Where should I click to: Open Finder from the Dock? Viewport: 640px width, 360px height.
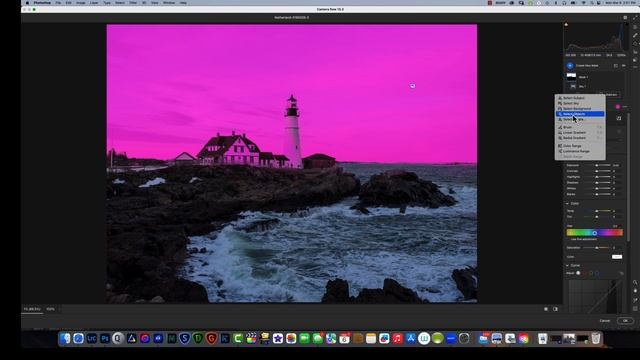click(65, 338)
